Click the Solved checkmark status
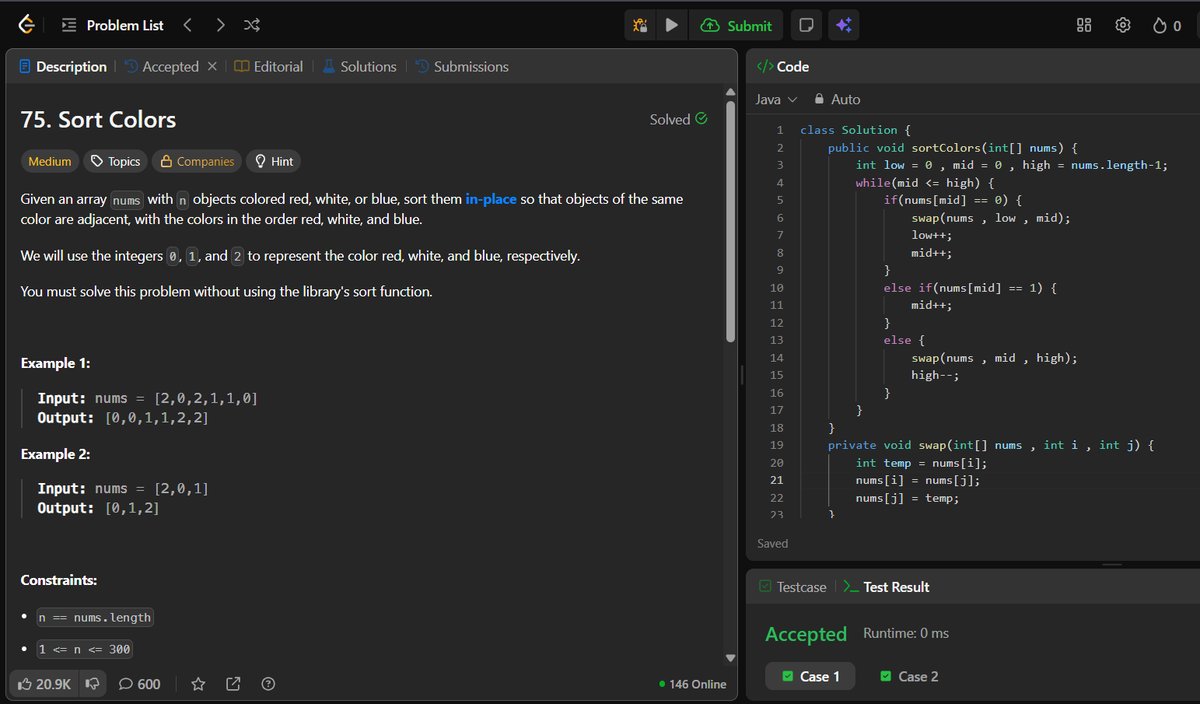Screen dimensions: 1200x704 [678, 119]
